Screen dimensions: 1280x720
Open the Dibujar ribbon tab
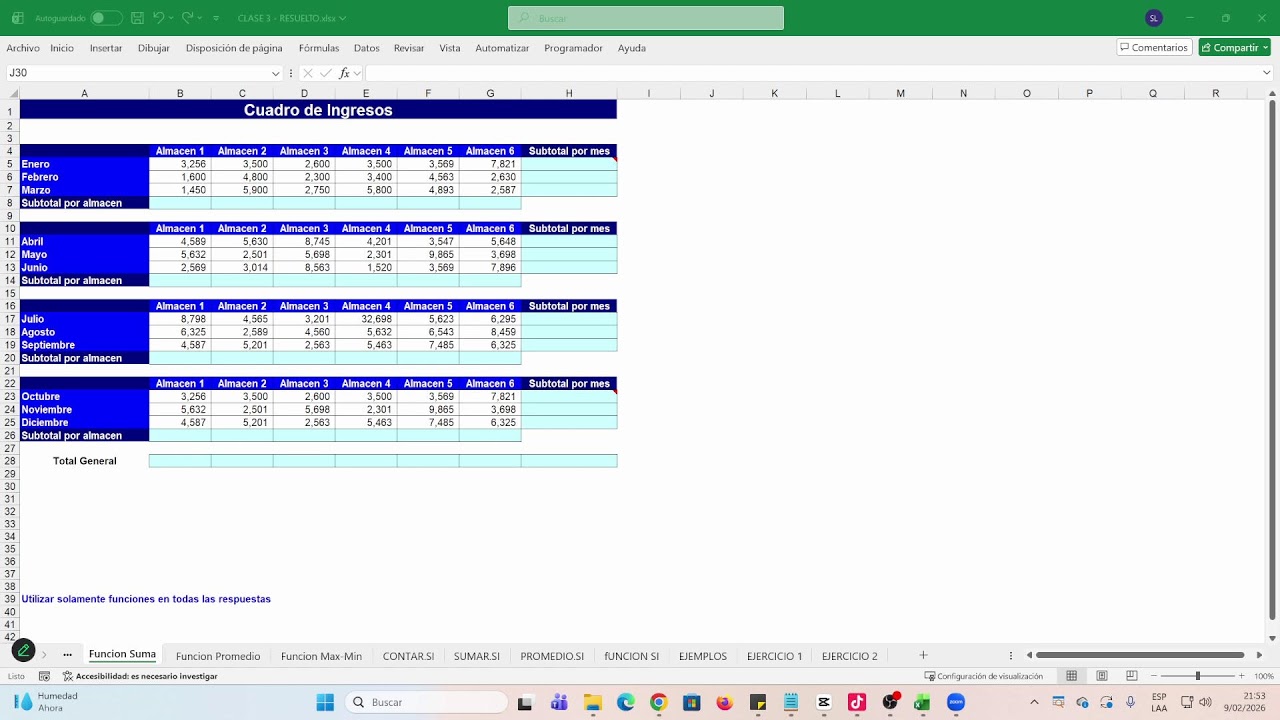pos(154,48)
